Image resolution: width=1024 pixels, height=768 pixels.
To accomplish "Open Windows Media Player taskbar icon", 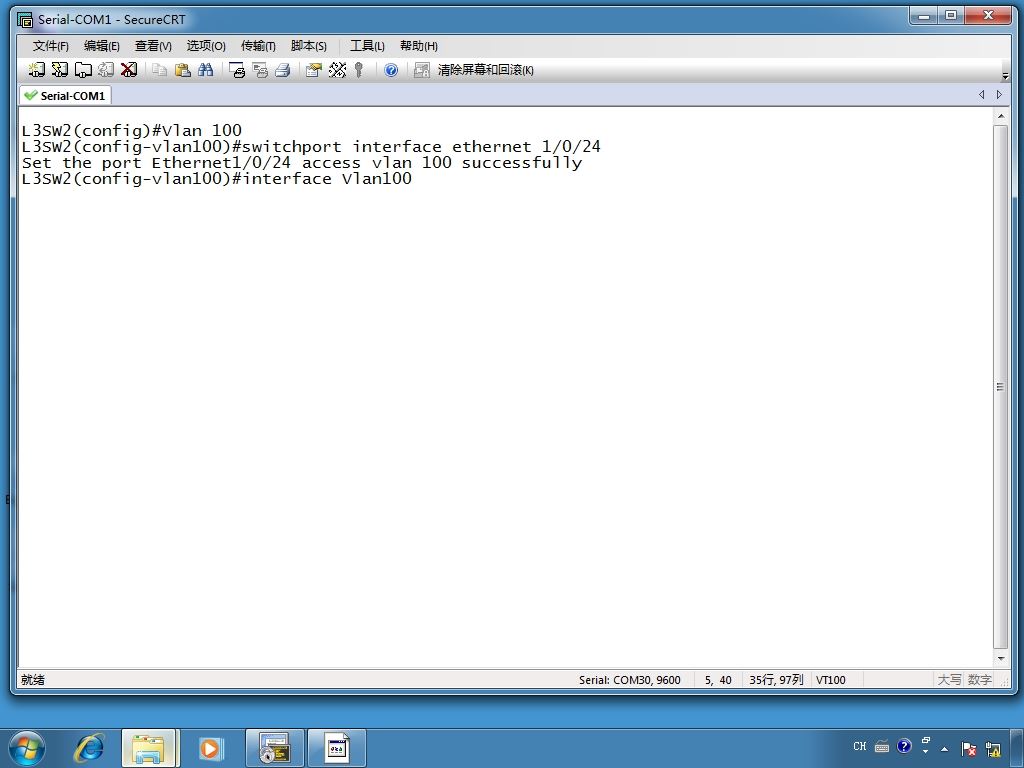I will tap(210, 748).
